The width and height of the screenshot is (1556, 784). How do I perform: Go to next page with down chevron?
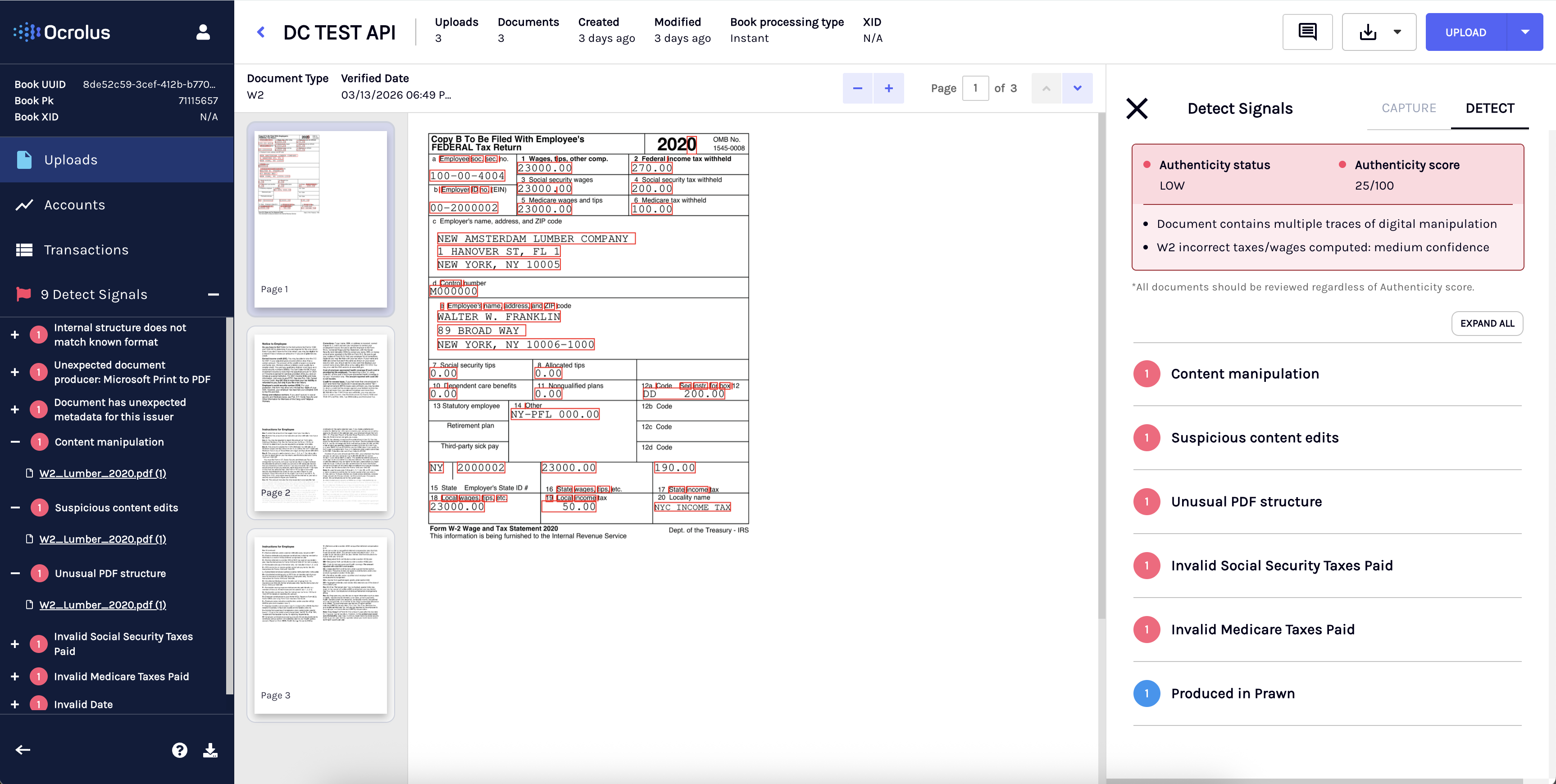coord(1077,88)
